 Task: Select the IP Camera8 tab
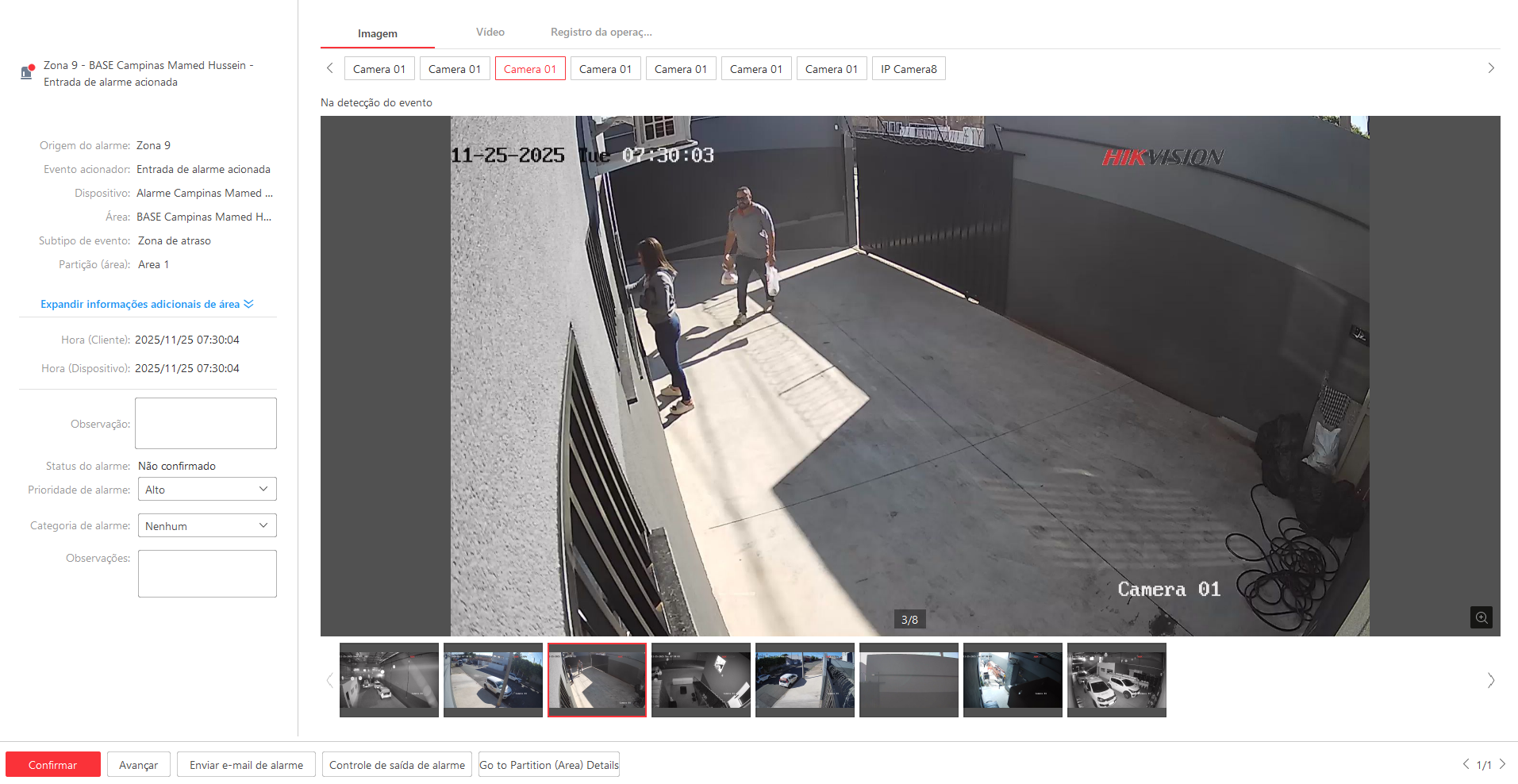pyautogui.click(x=908, y=69)
